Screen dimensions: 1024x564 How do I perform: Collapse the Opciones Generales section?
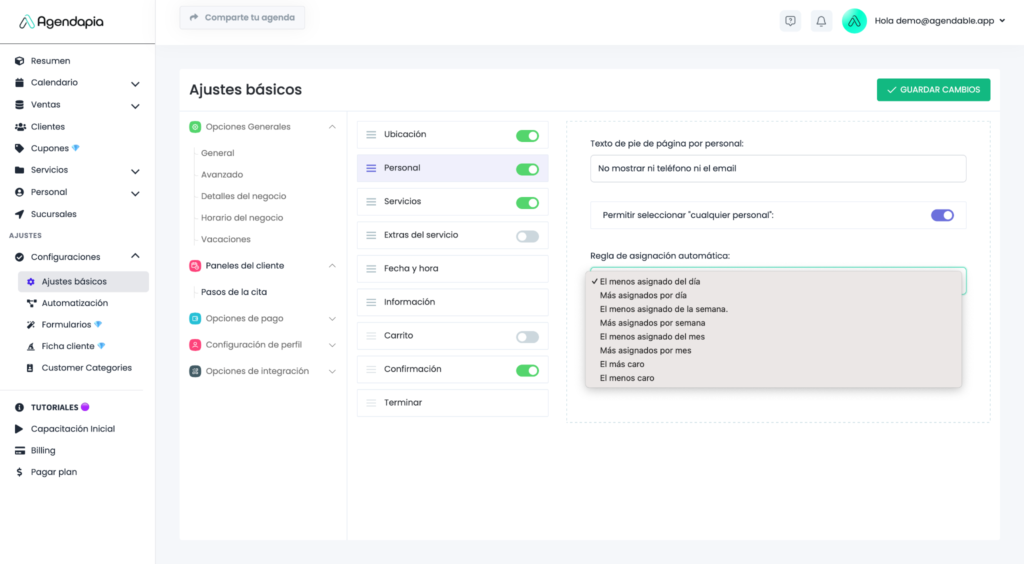click(332, 127)
